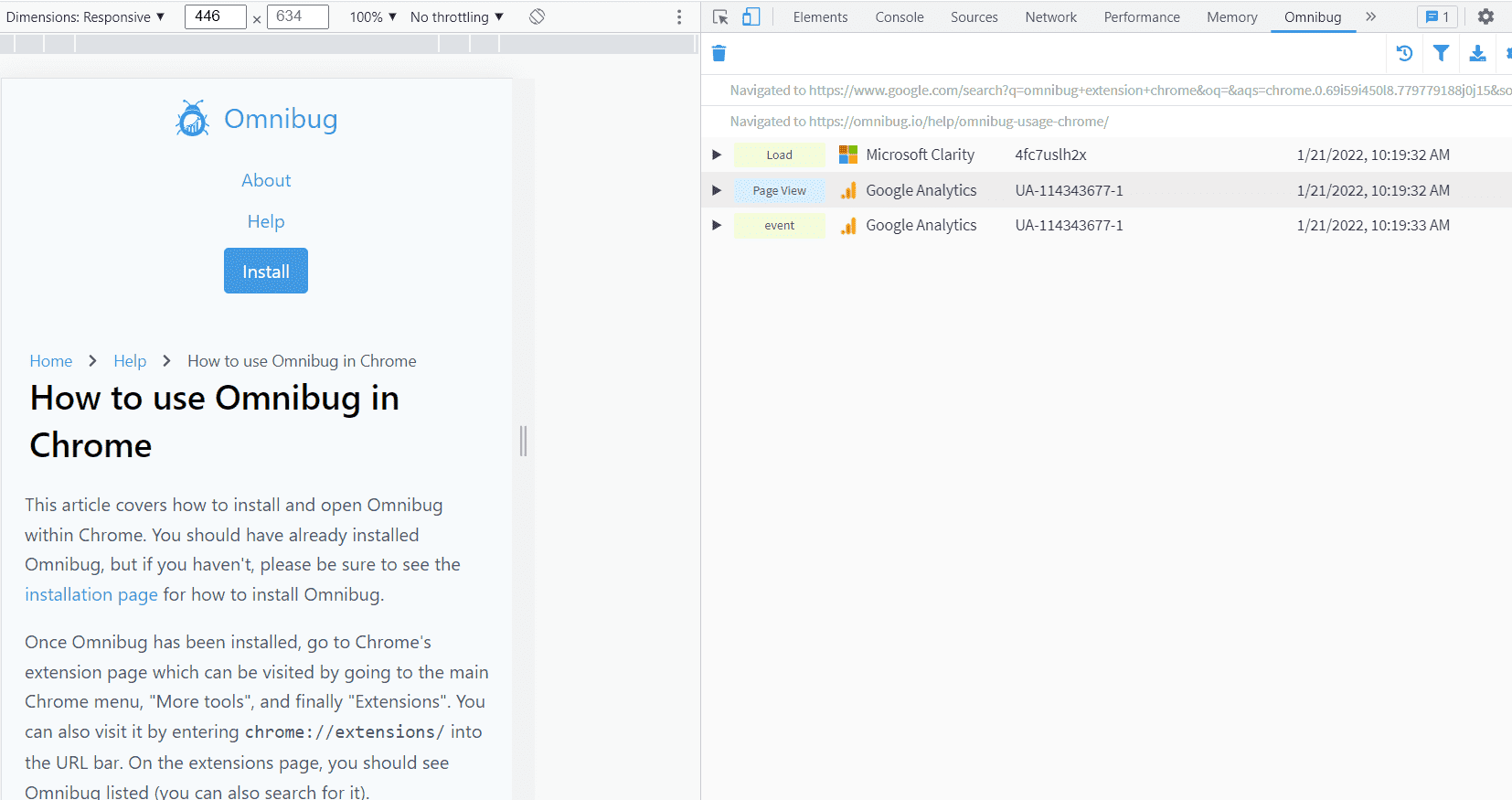Image resolution: width=1512 pixels, height=800 pixels.
Task: Expand the Google Analytics event request
Action: (717, 225)
